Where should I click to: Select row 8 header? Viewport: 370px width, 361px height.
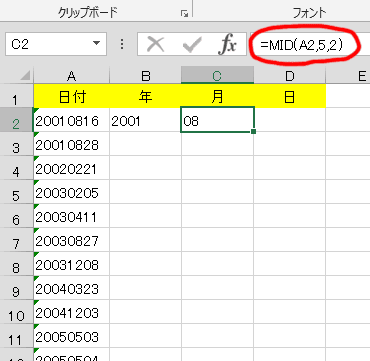click(17, 264)
